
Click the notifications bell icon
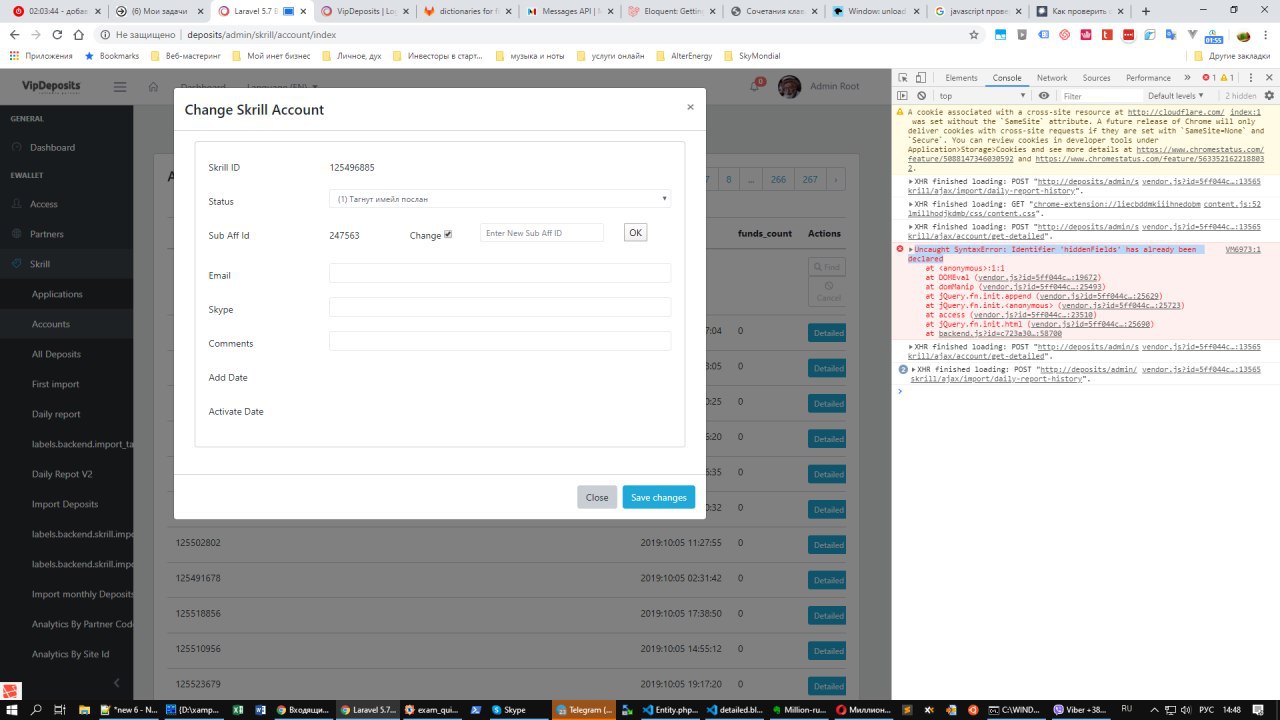[755, 87]
